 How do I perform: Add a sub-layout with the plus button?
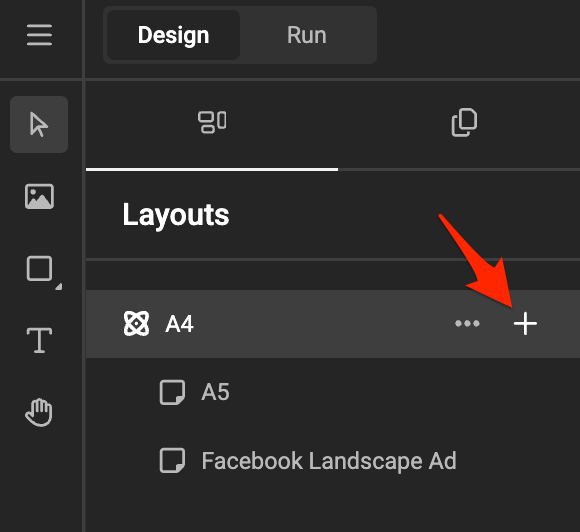click(525, 324)
